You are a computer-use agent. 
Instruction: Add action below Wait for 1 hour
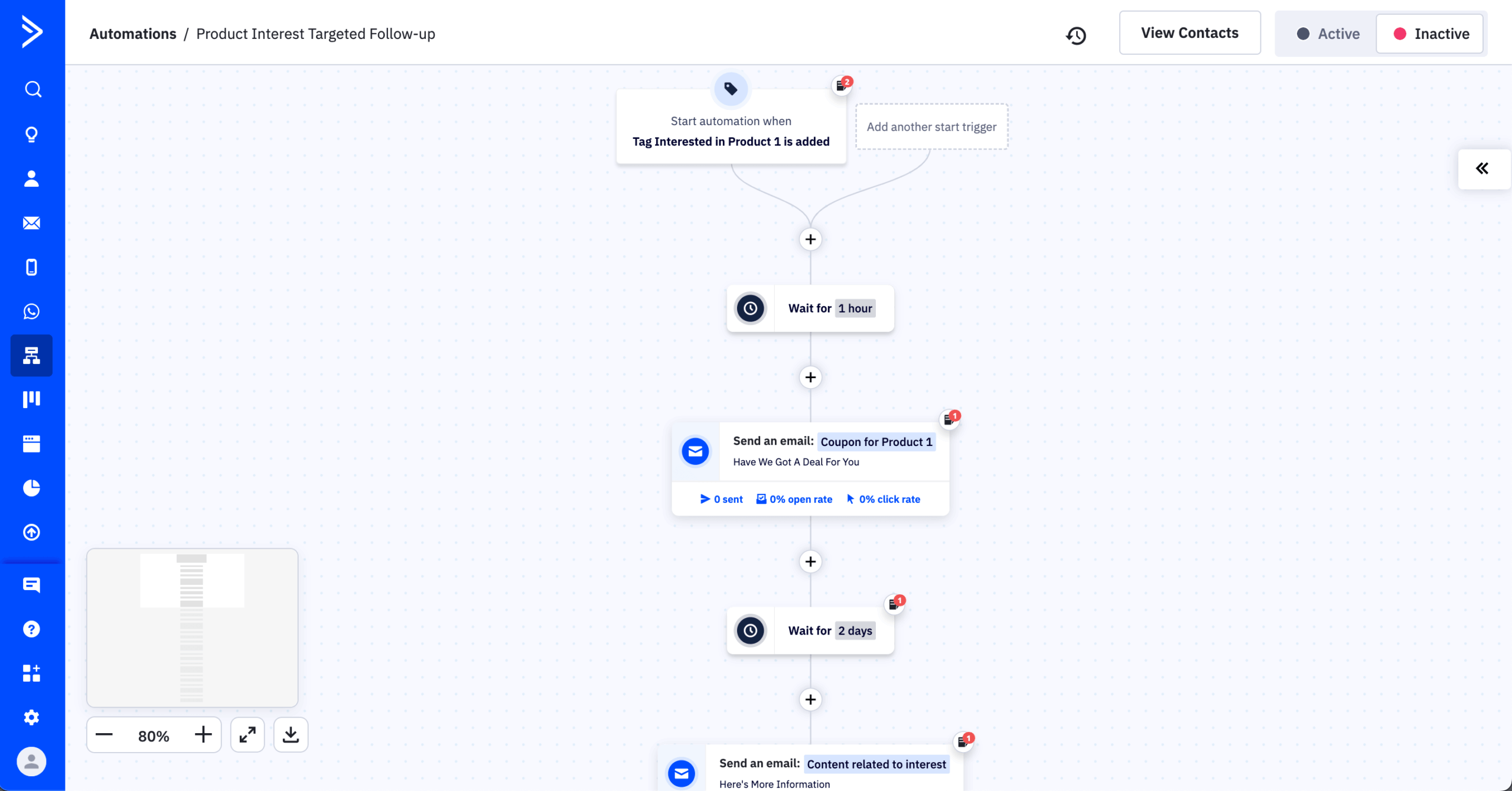(810, 377)
